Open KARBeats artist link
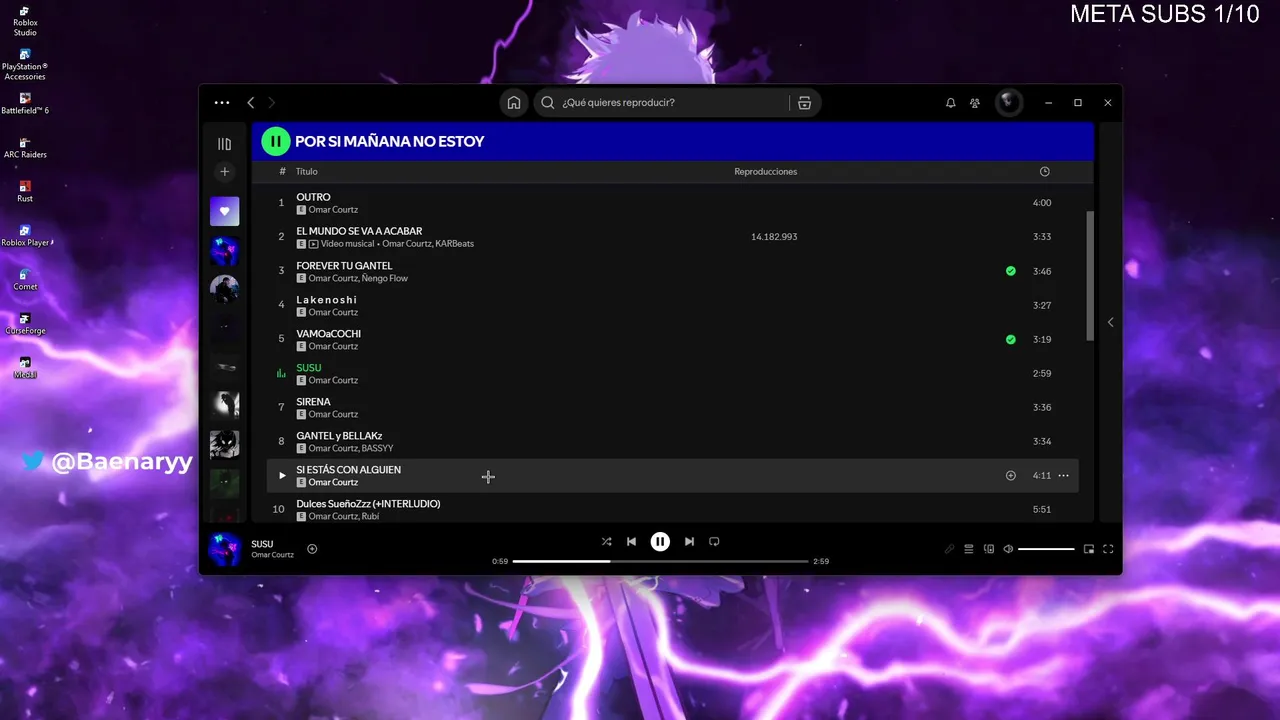 tap(454, 244)
